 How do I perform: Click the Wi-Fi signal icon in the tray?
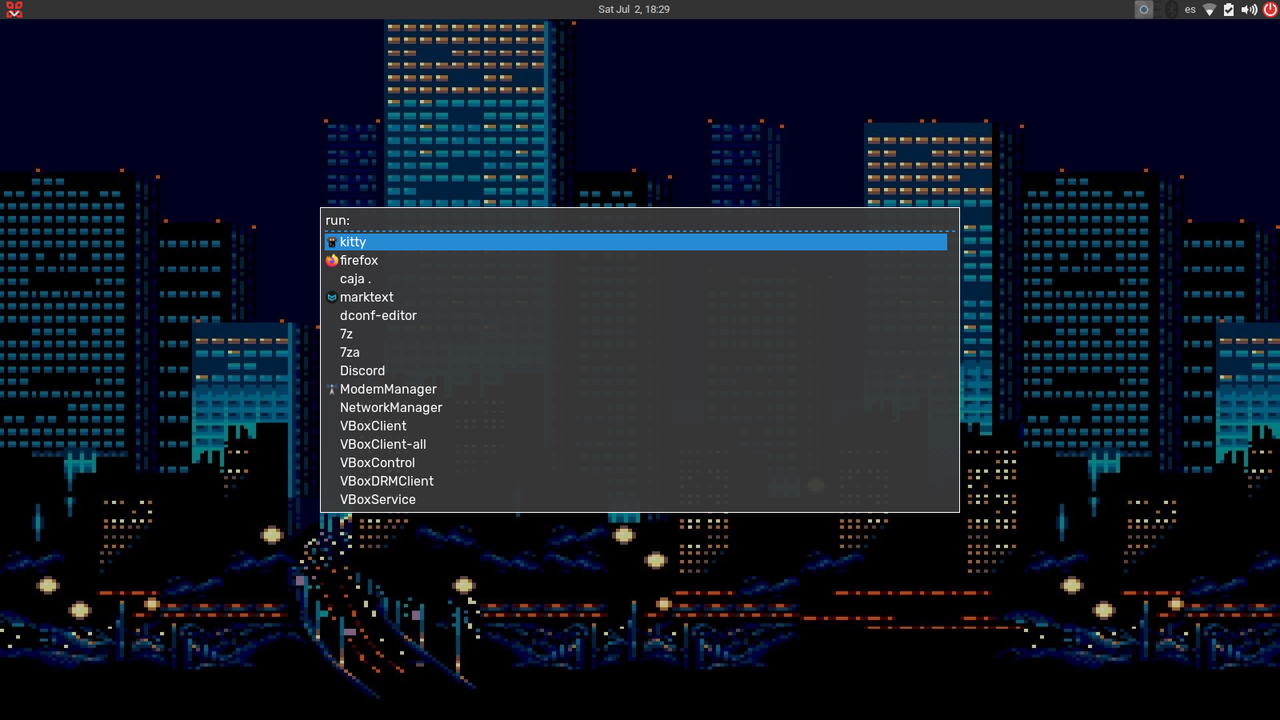(1209, 9)
